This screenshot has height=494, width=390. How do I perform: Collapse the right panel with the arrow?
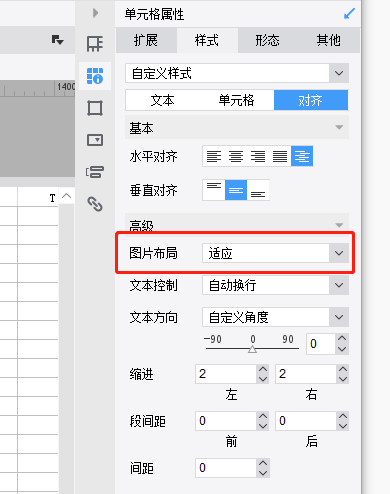(x=96, y=13)
